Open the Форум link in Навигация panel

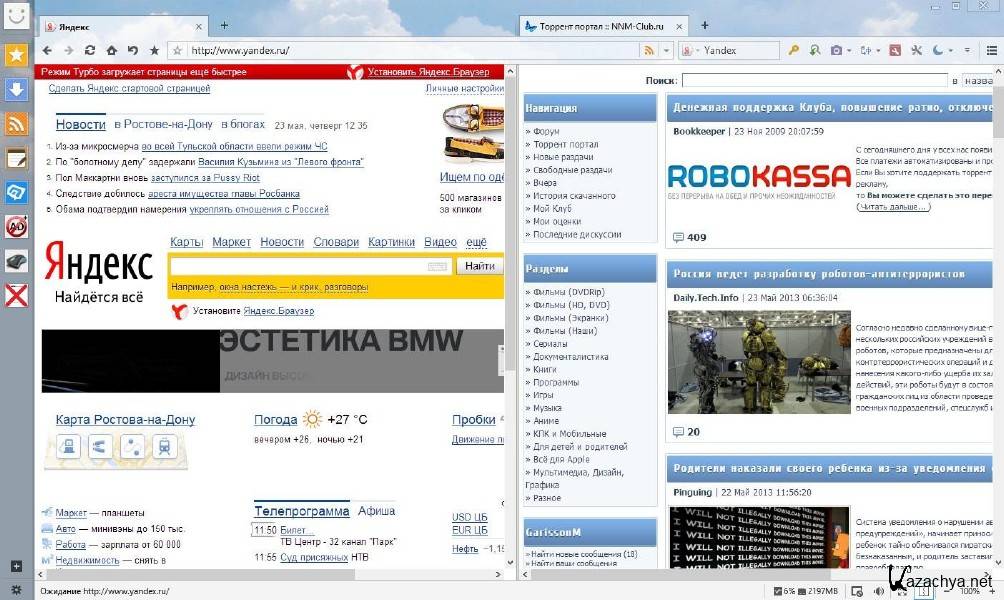(x=546, y=131)
